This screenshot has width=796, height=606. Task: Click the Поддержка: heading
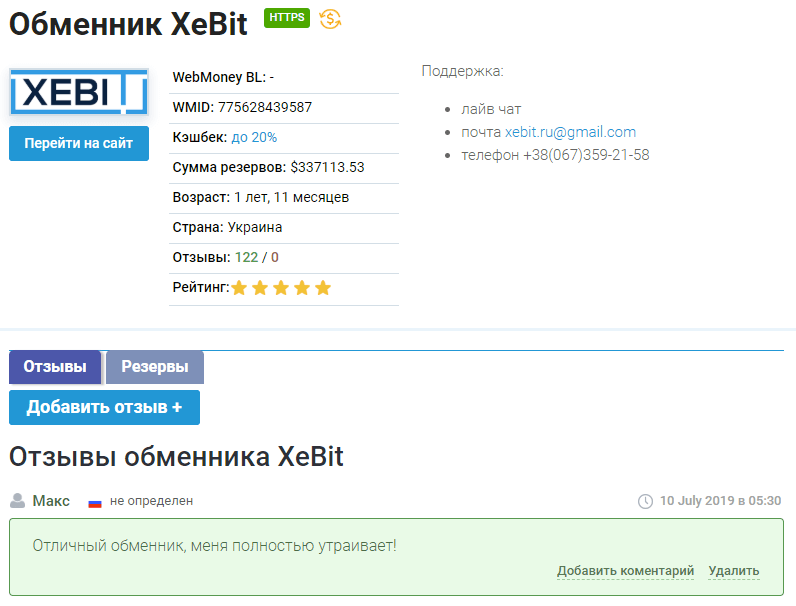pyautogui.click(x=462, y=71)
